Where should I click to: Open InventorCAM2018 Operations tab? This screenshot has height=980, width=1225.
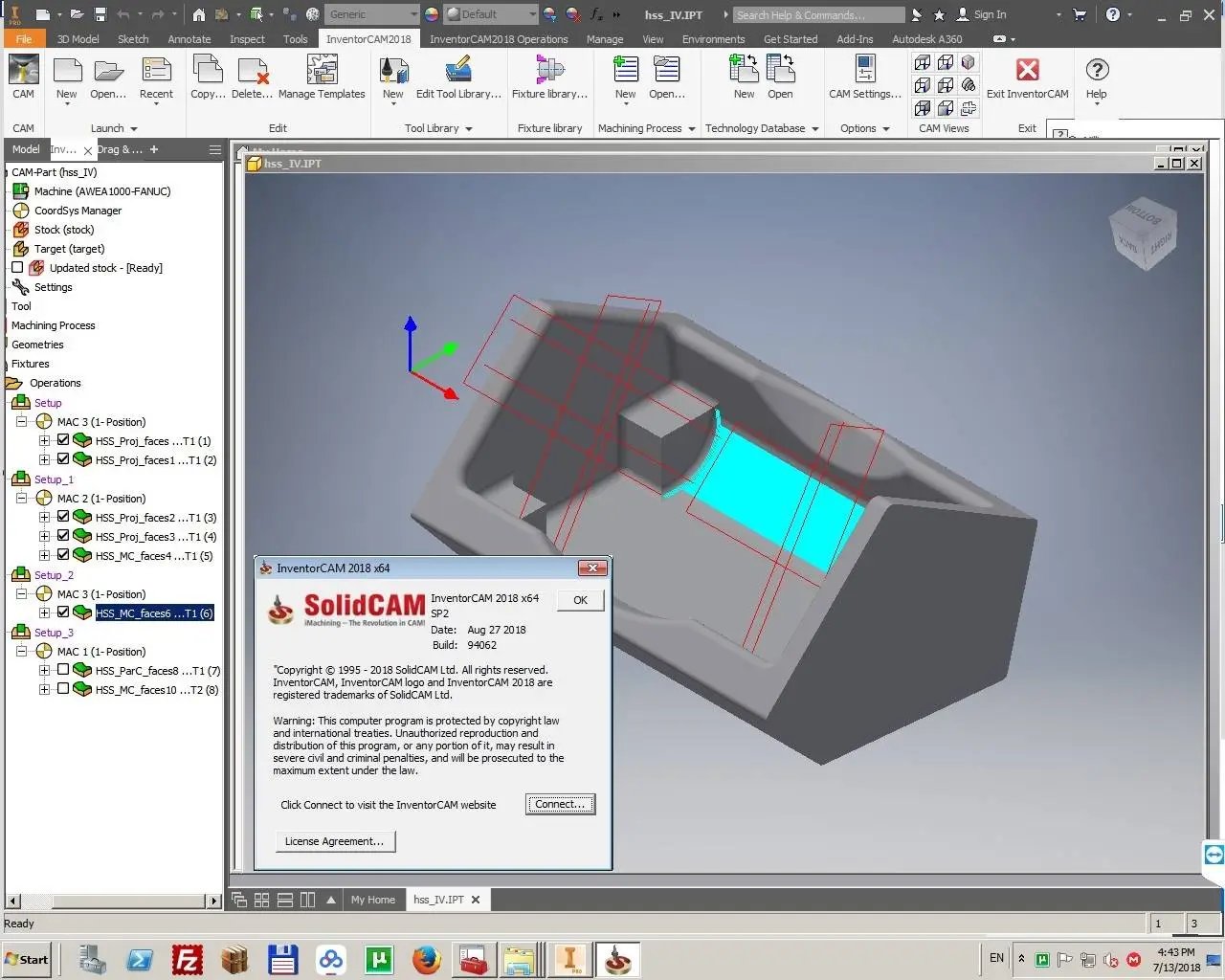pos(499,39)
